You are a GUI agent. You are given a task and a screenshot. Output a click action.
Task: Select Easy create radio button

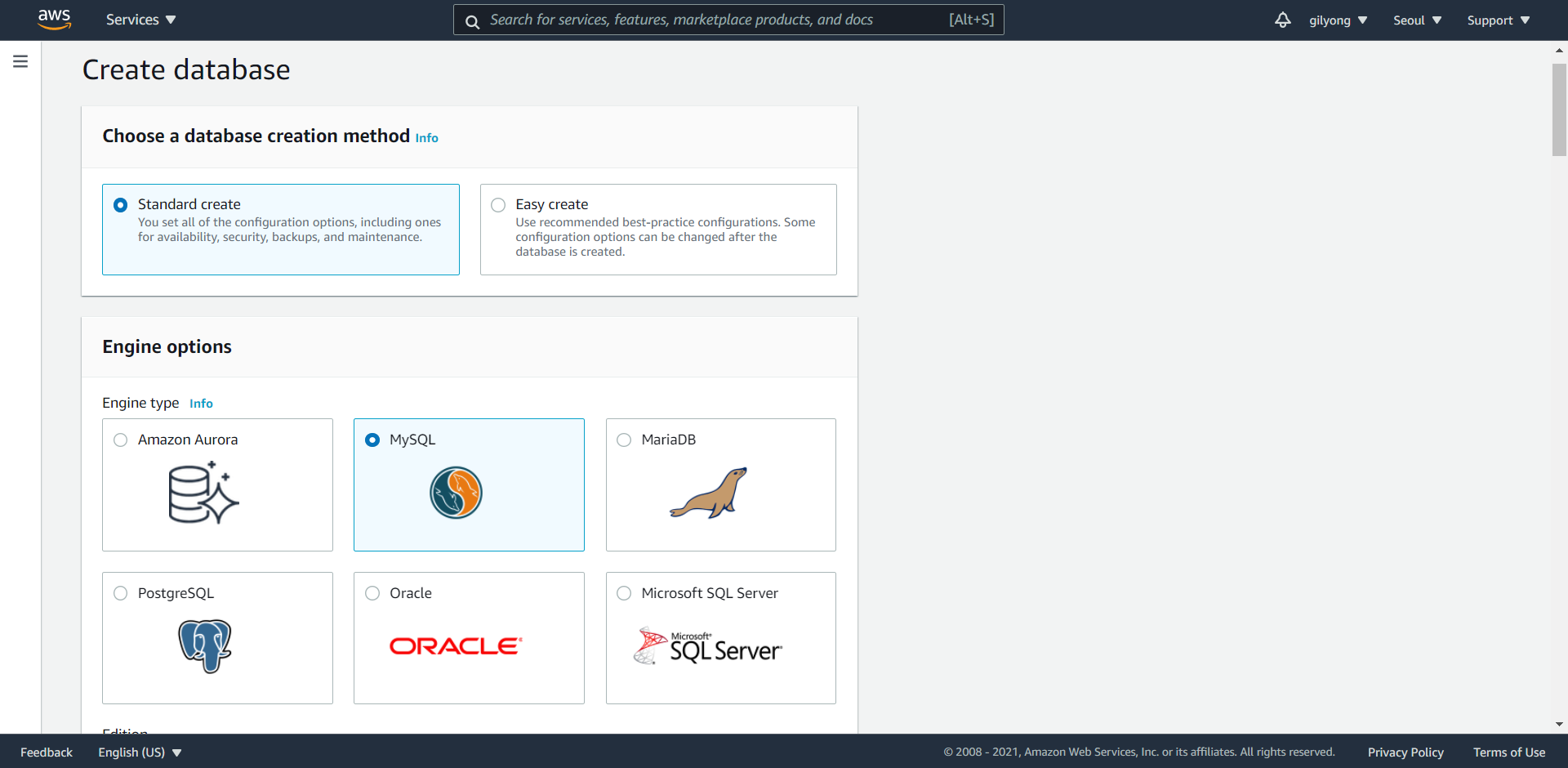tap(498, 205)
